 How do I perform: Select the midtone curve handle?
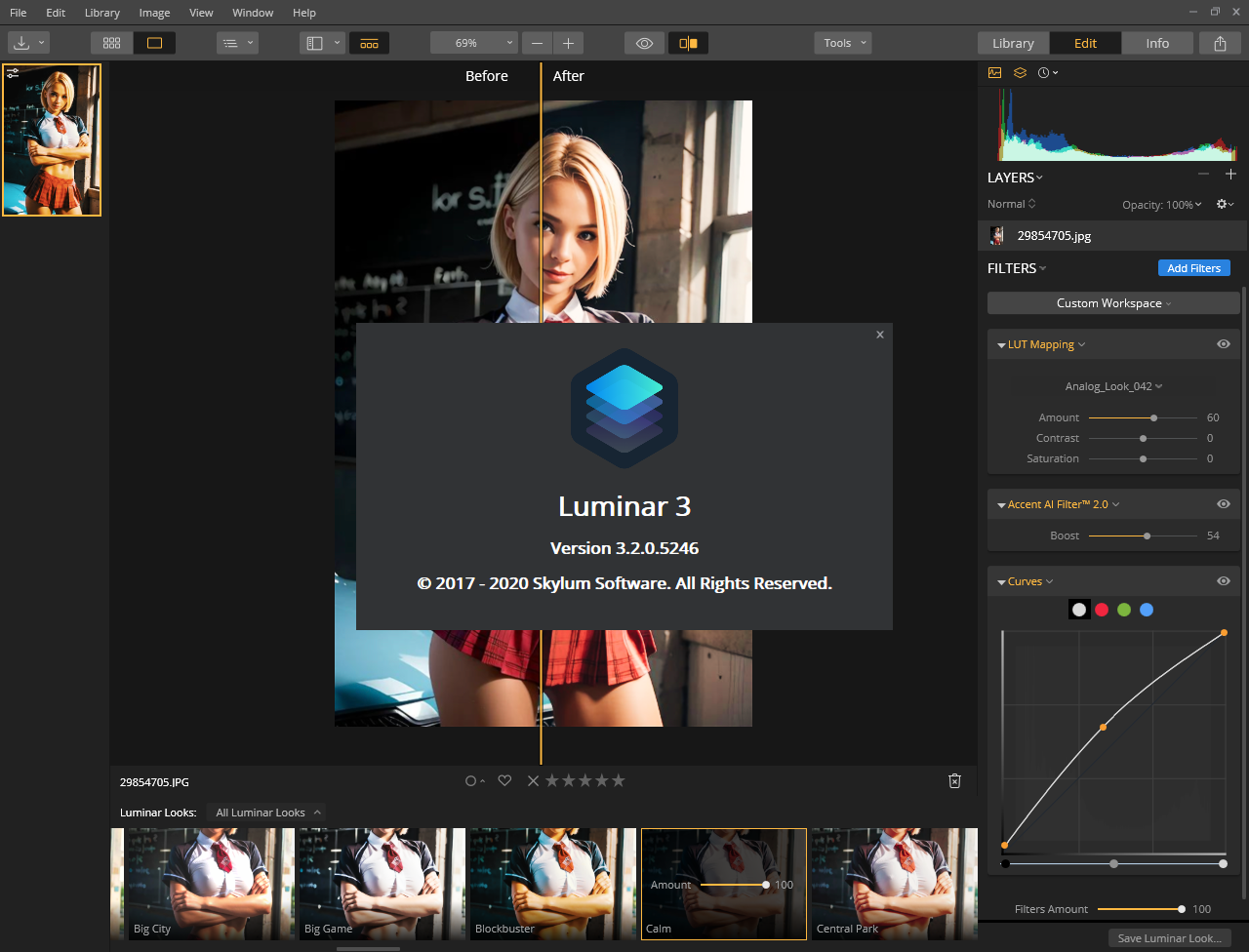[x=1104, y=727]
